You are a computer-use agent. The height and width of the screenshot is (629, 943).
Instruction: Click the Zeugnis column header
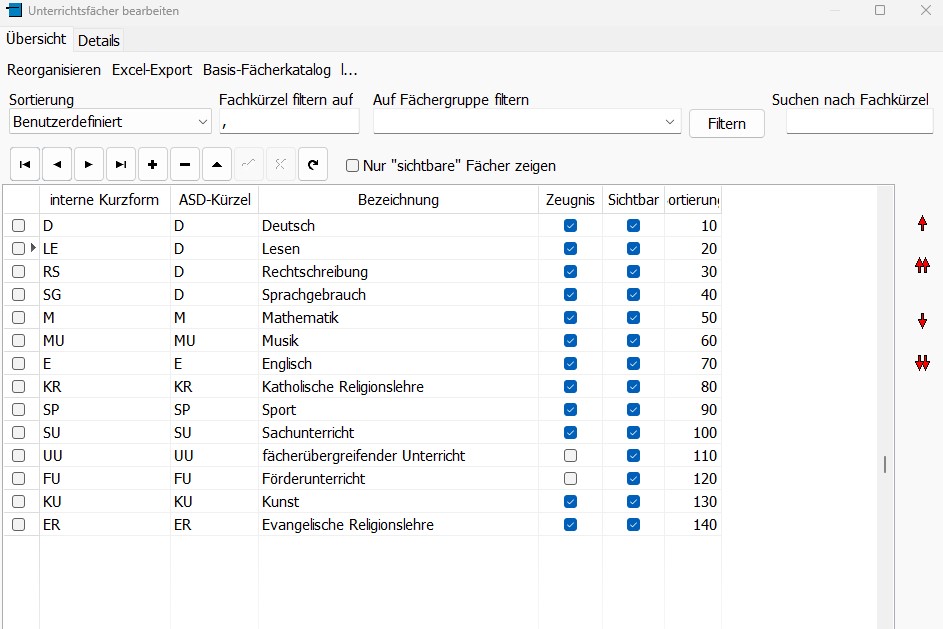570,200
